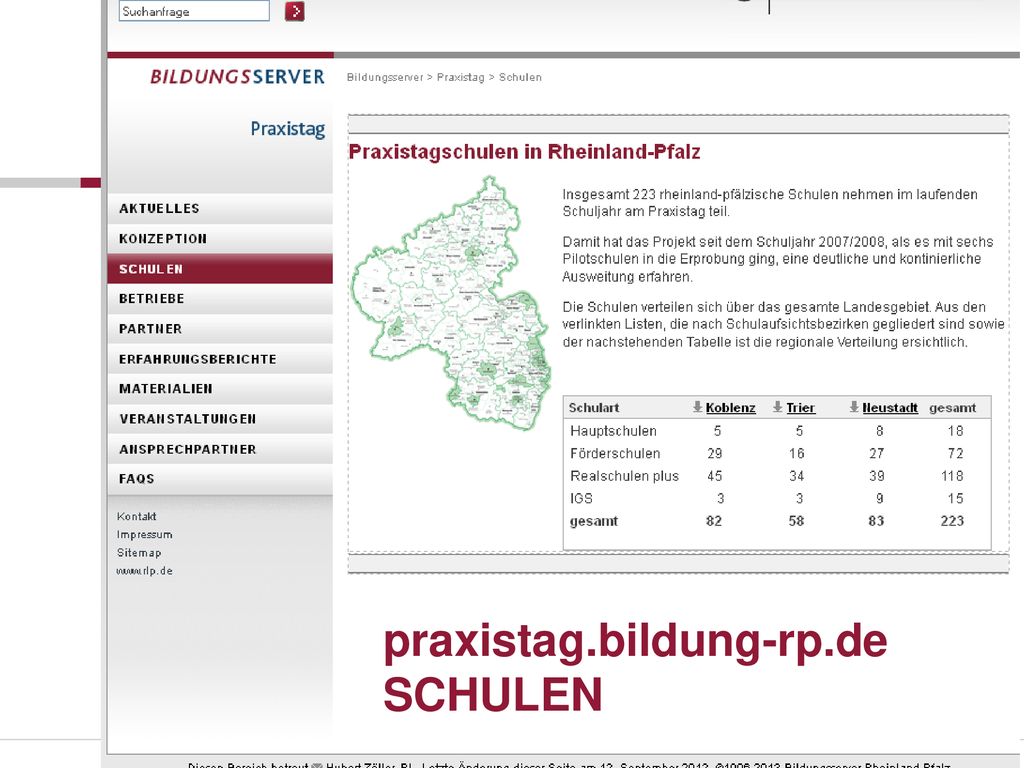Click the total value 223 in table
Image resolution: width=1024 pixels, height=768 pixels.
pos(952,520)
